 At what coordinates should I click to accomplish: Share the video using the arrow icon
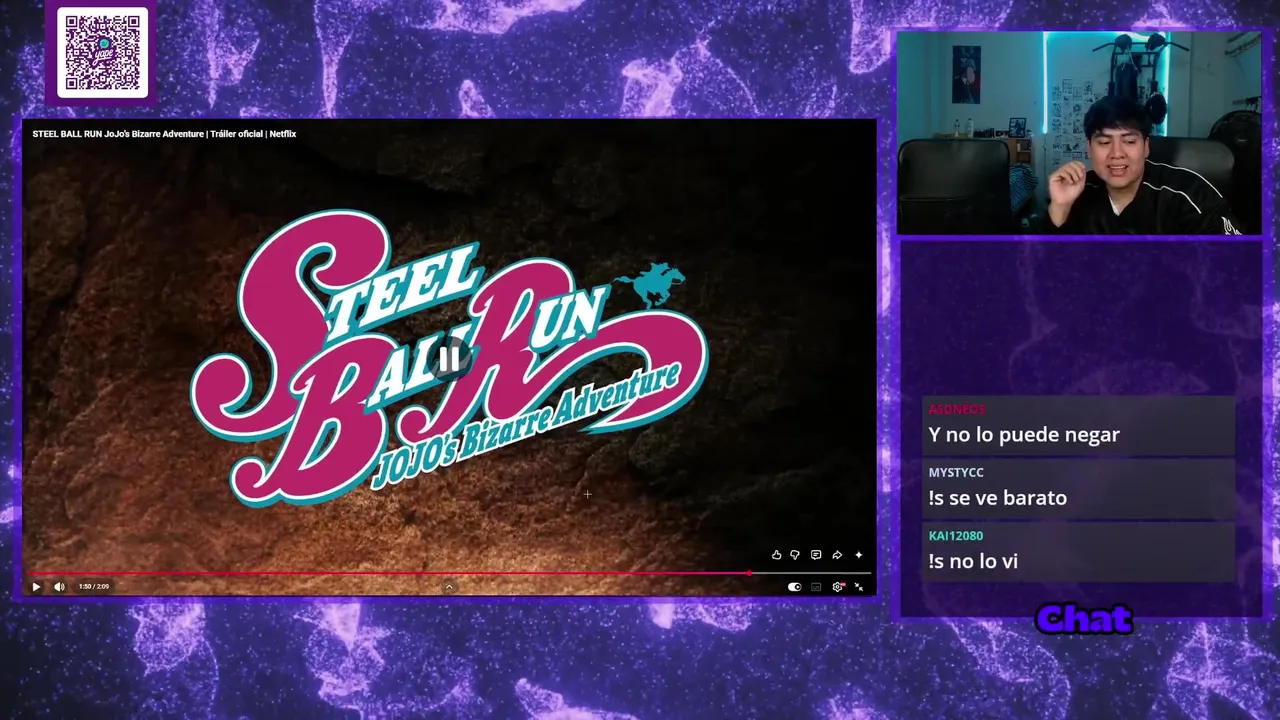tap(837, 555)
